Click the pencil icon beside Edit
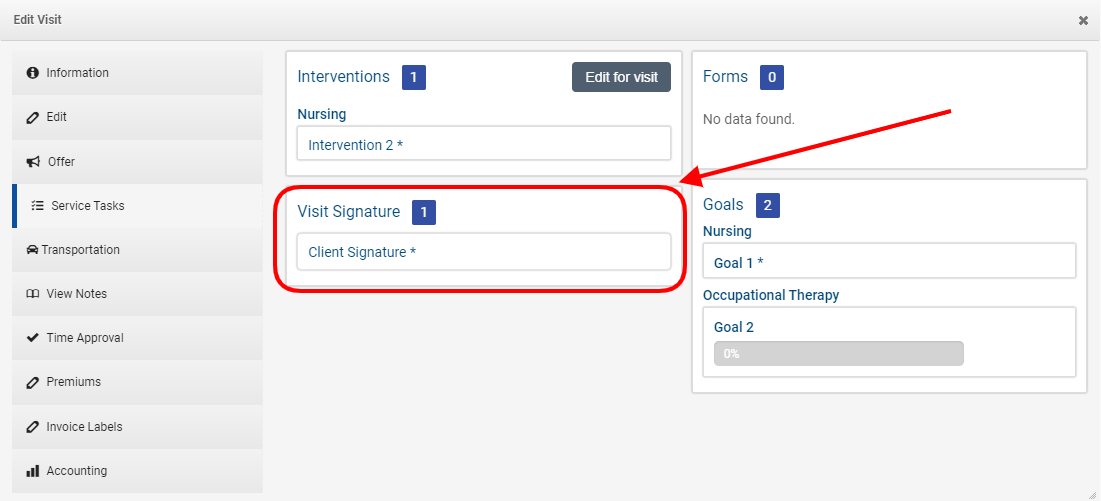 [x=32, y=117]
